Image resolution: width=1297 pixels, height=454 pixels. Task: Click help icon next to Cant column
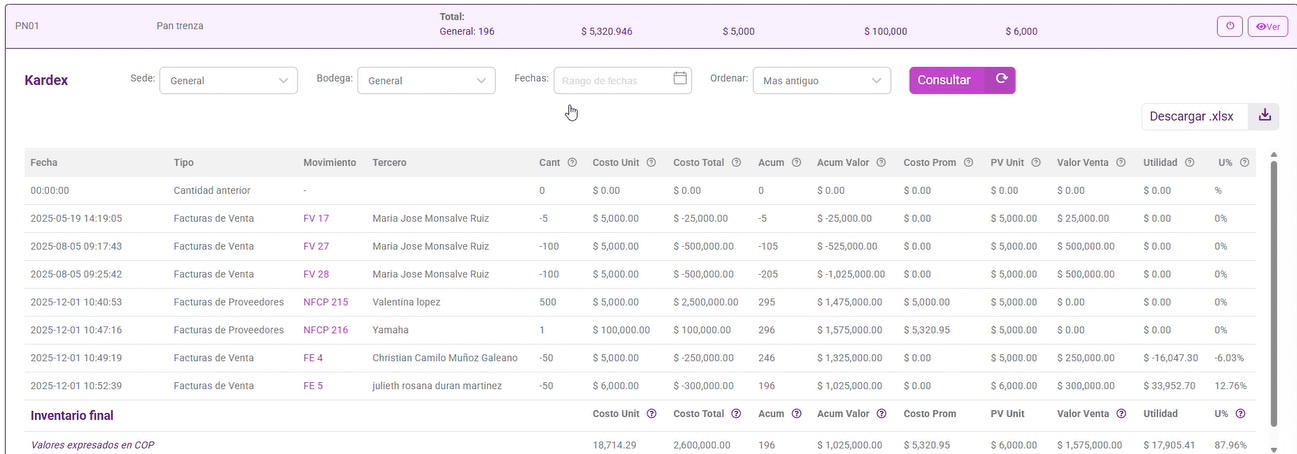coord(572,163)
